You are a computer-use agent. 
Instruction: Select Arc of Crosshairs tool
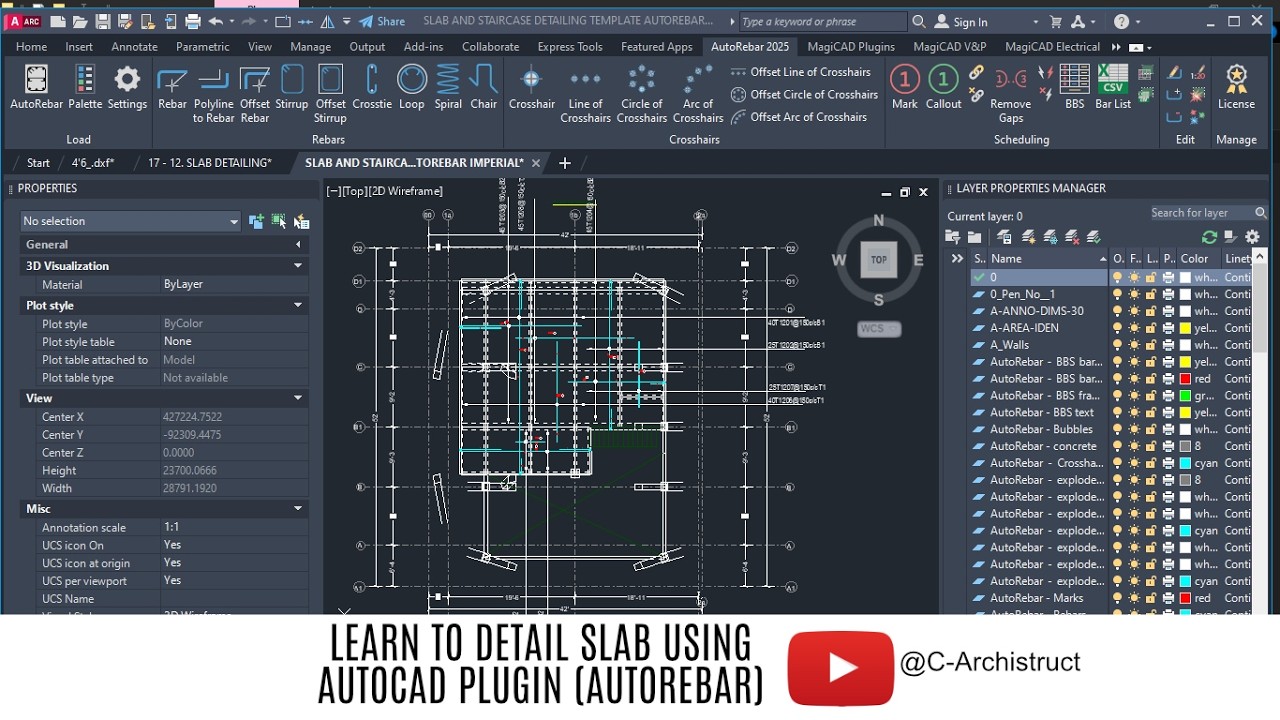pyautogui.click(x=698, y=94)
